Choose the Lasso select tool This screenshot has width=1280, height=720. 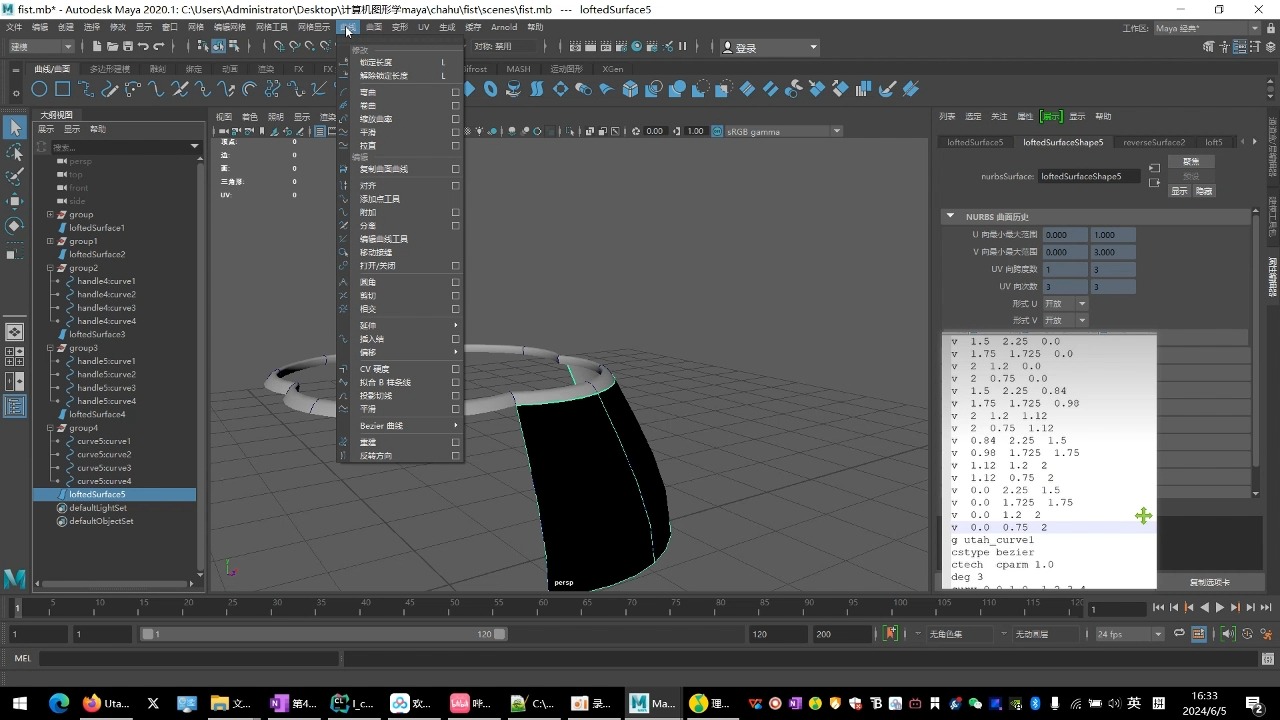pos(14,152)
